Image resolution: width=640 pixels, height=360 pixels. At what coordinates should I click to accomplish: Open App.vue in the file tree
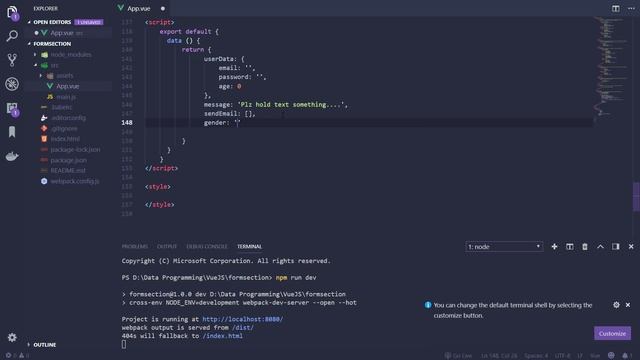pos(68,86)
